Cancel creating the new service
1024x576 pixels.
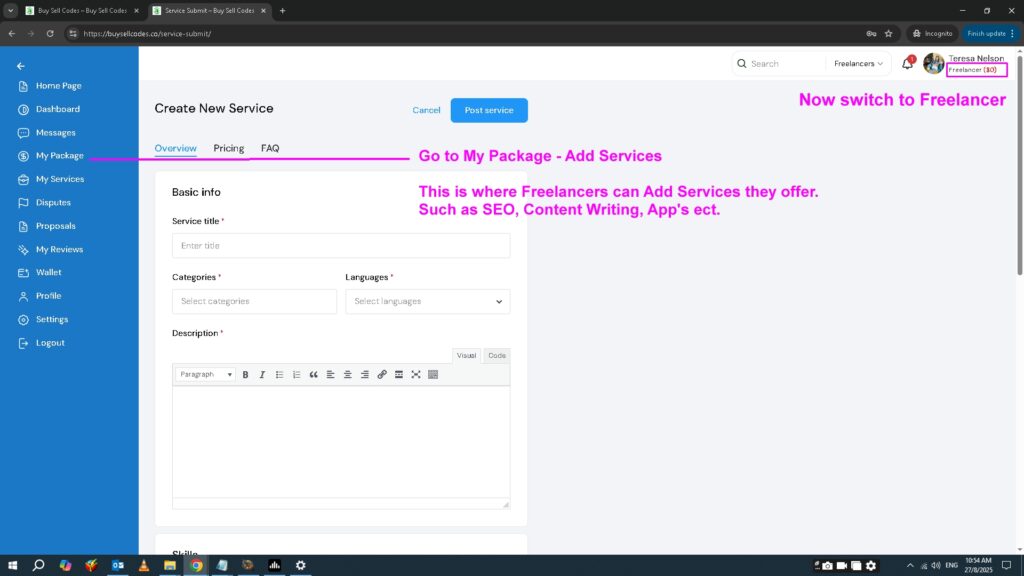tap(426, 110)
